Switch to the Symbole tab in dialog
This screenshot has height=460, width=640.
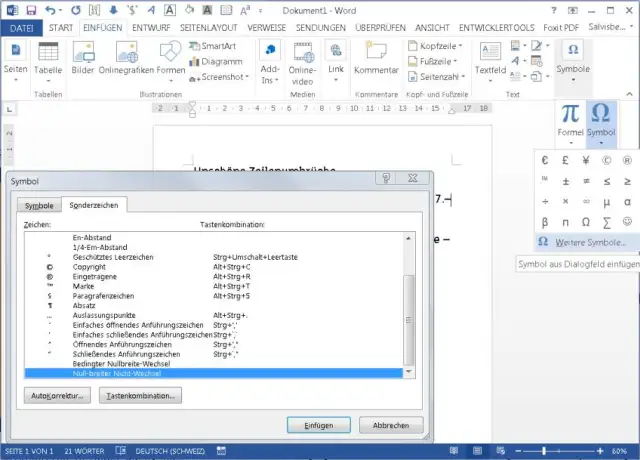tap(40, 204)
